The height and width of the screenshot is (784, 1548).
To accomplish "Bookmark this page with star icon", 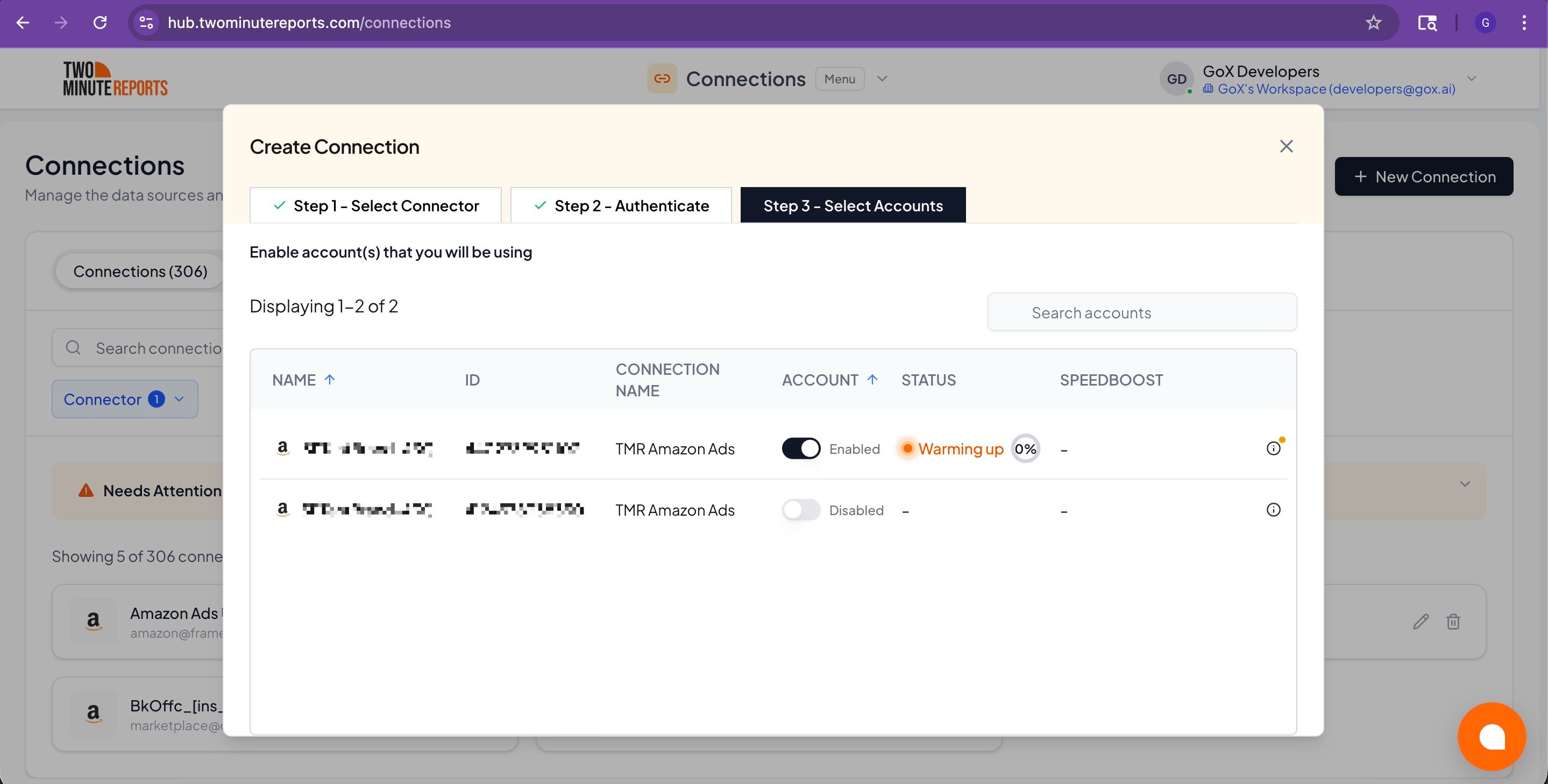I will (x=1373, y=23).
